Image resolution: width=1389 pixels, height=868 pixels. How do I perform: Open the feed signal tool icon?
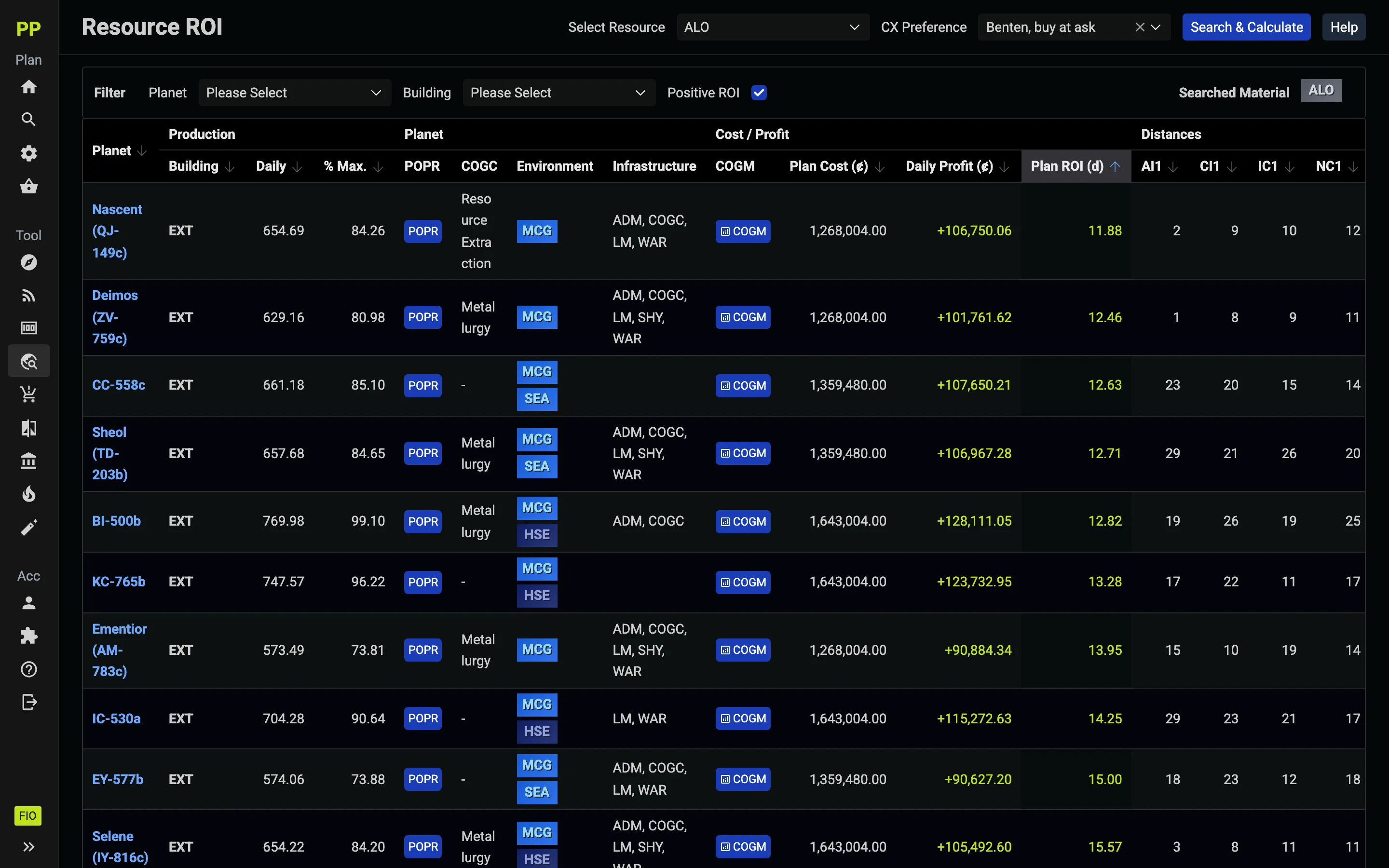point(29,296)
